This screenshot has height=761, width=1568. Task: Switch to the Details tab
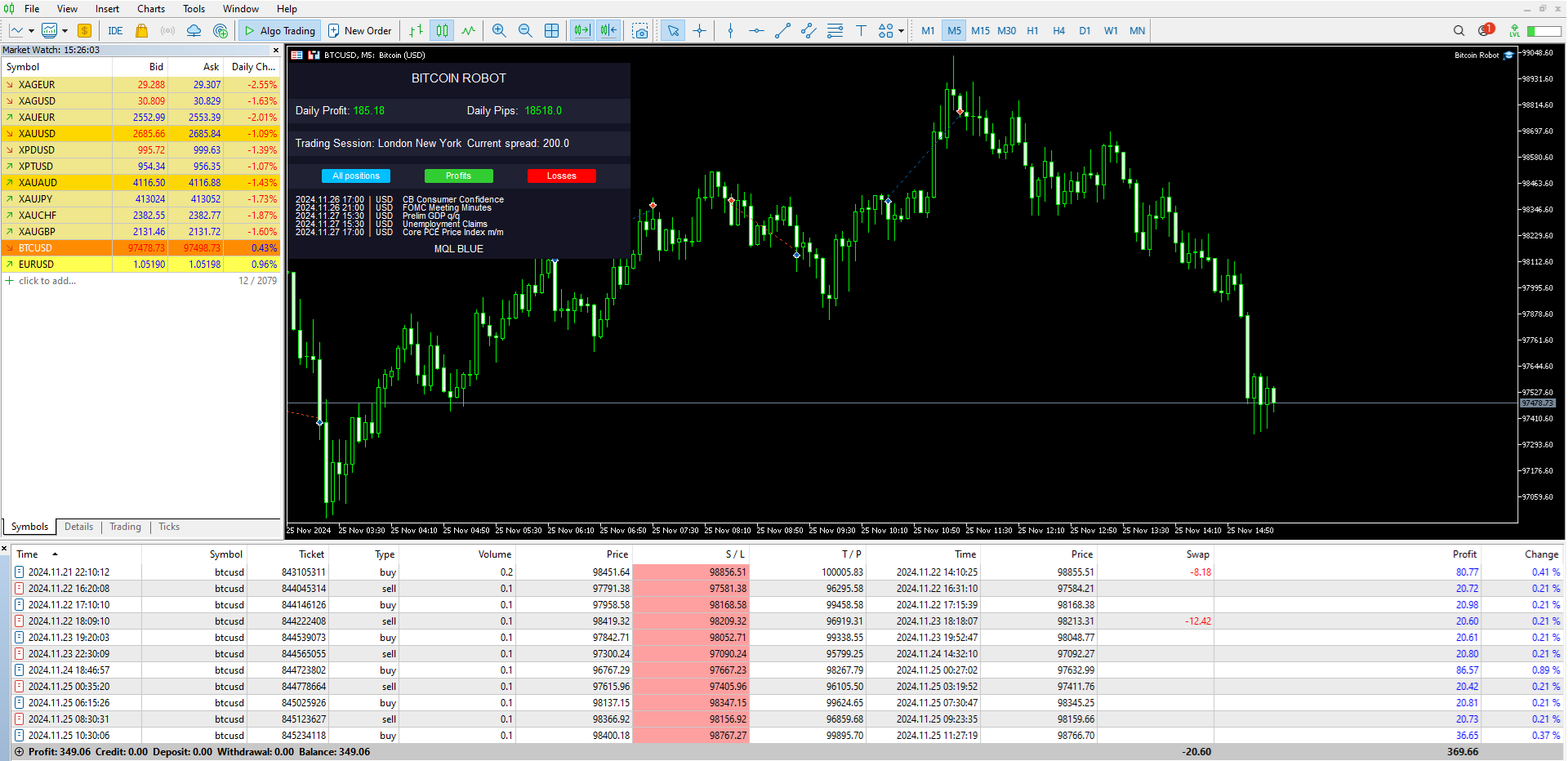[x=78, y=527]
